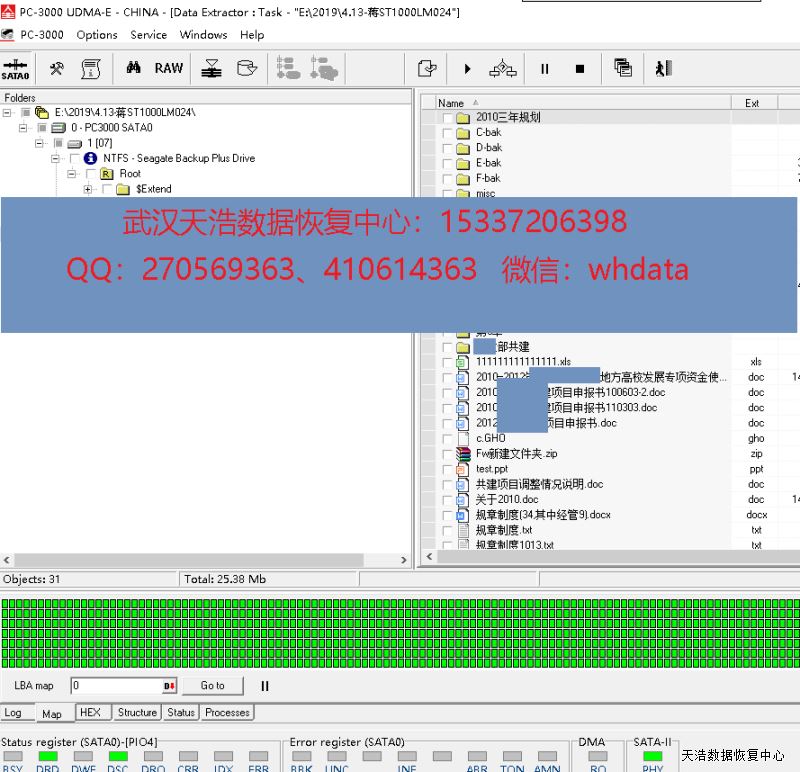Click the cascading windows toolbar icon

623,68
